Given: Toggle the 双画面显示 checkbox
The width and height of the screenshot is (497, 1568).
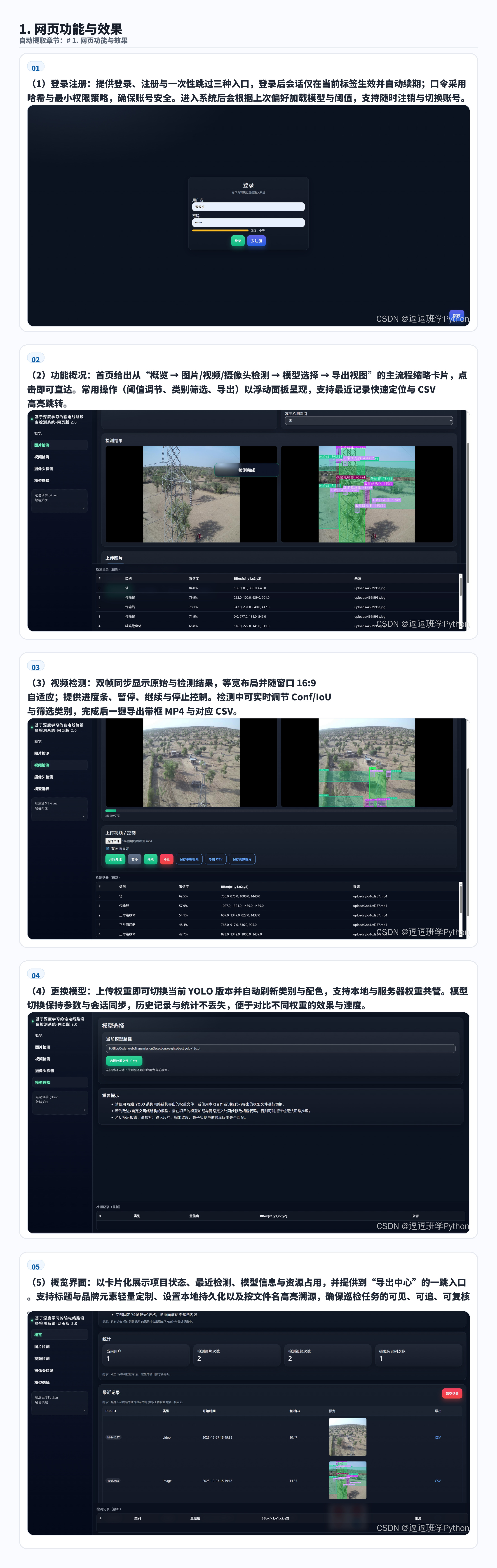Looking at the screenshot, I should coord(108,848).
